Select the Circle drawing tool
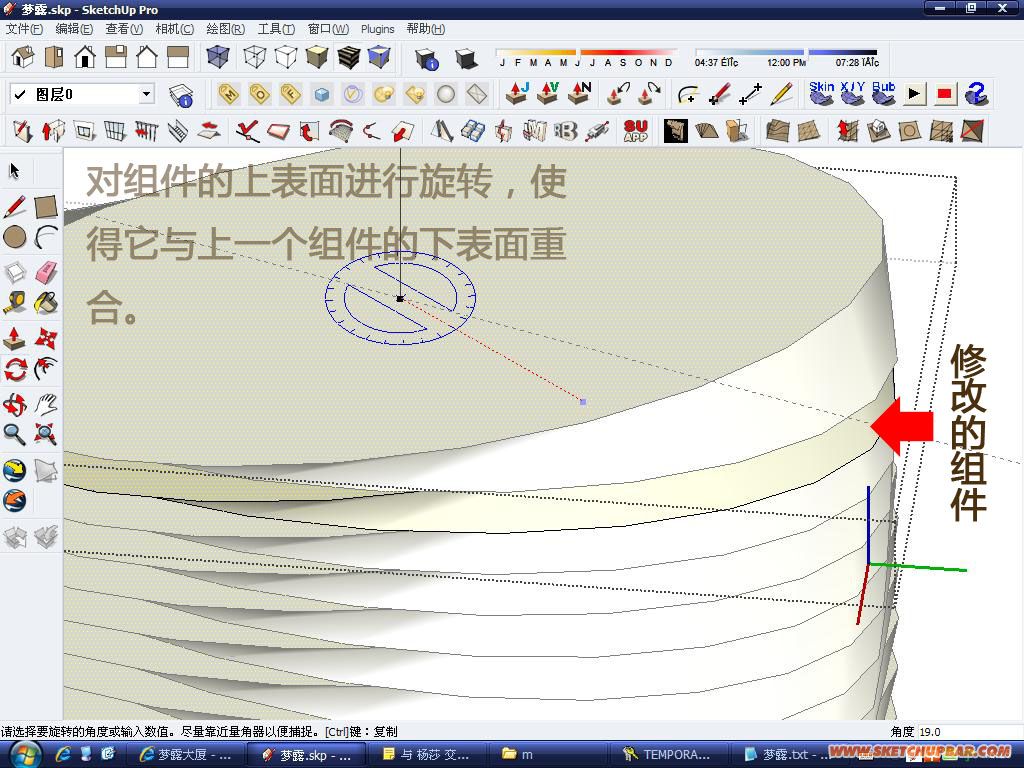The height and width of the screenshot is (768, 1024). (x=15, y=237)
